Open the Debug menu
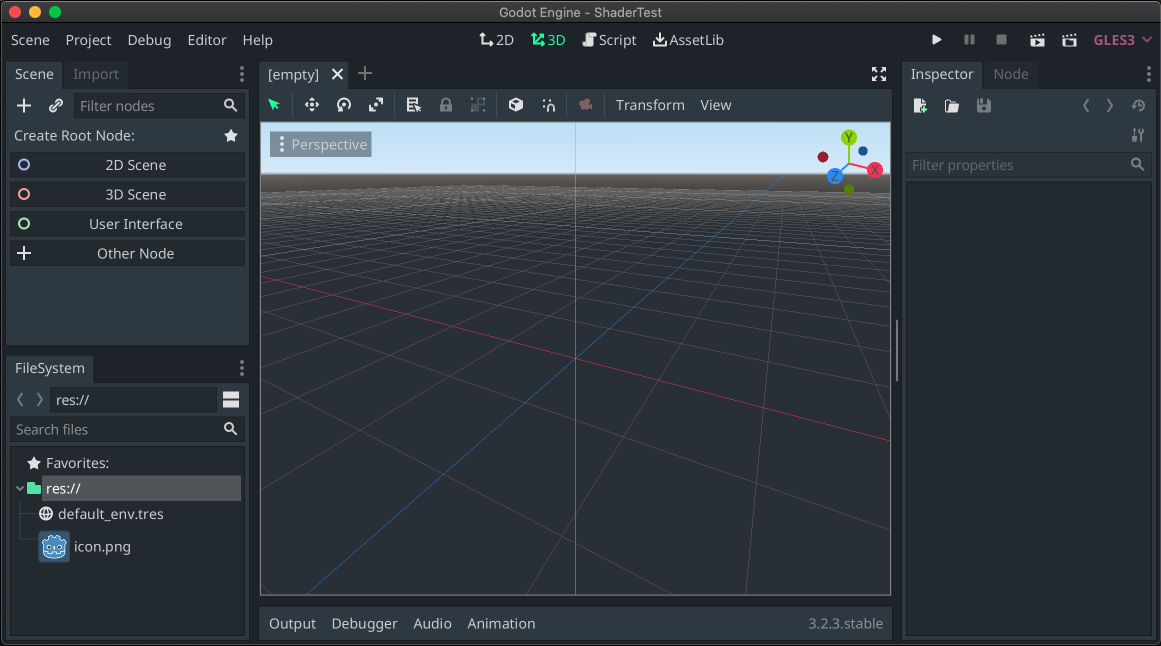The width and height of the screenshot is (1161, 646). [149, 40]
